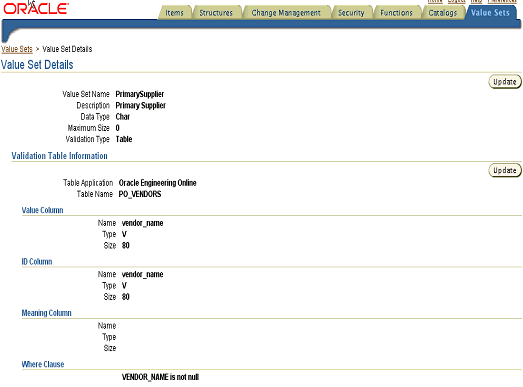This screenshot has width=523, height=387.
Task: Click the Value Set Details breadcrumb text
Action: click(x=67, y=49)
